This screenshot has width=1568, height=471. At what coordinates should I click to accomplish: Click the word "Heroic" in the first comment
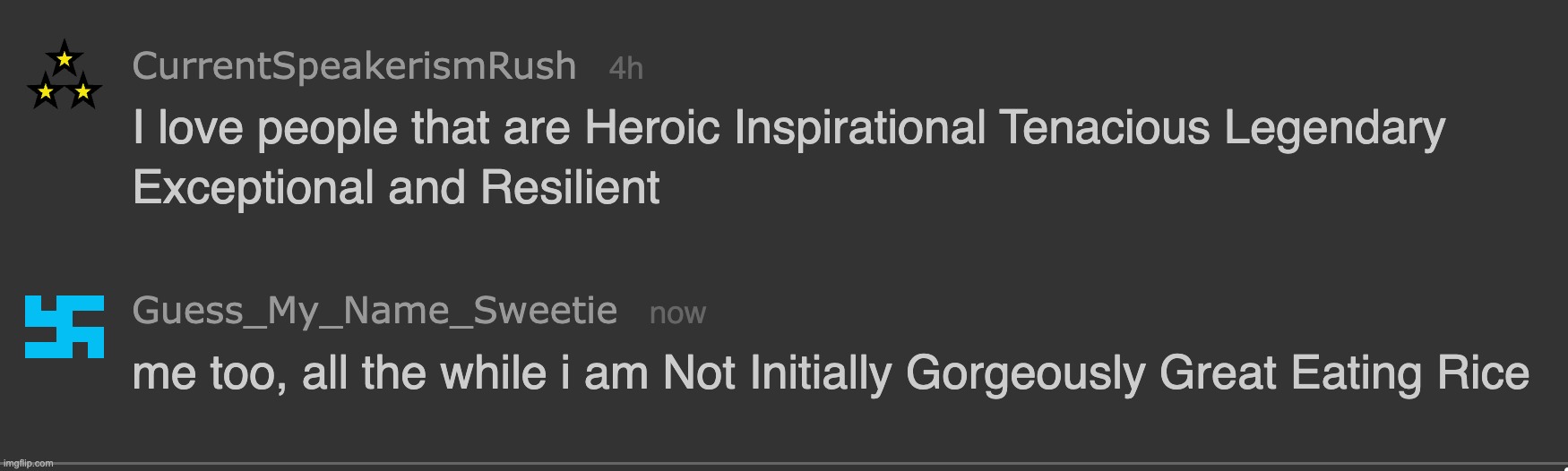652,127
